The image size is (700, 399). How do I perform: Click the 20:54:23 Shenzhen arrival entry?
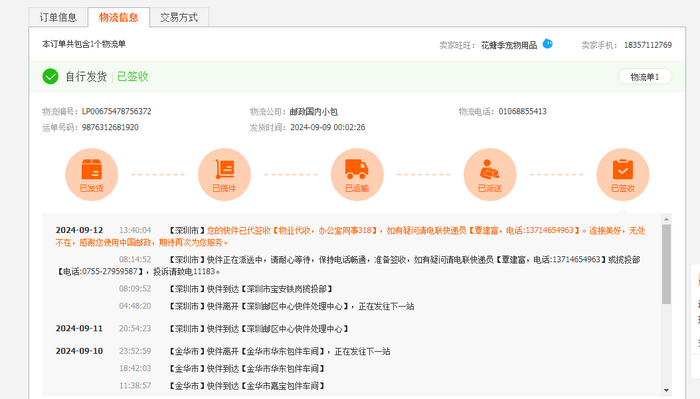click(233, 328)
